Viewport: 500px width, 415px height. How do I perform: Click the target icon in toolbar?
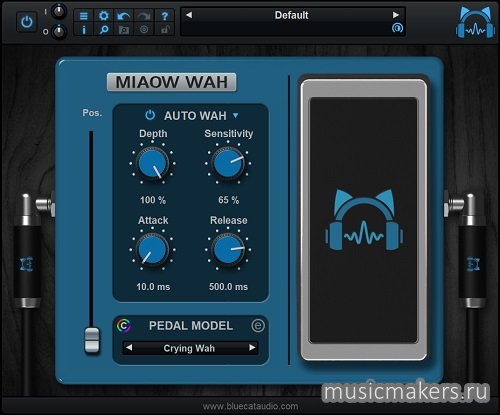coord(144,30)
